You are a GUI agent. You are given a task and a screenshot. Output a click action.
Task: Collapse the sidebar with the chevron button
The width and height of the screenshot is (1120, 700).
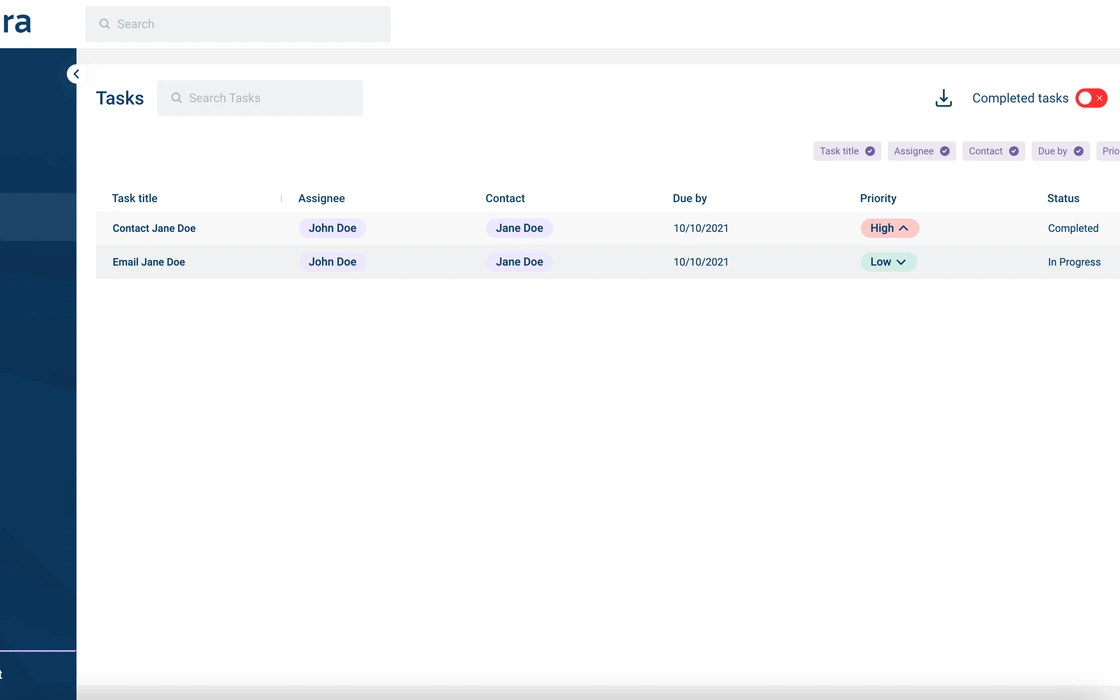click(x=76, y=74)
